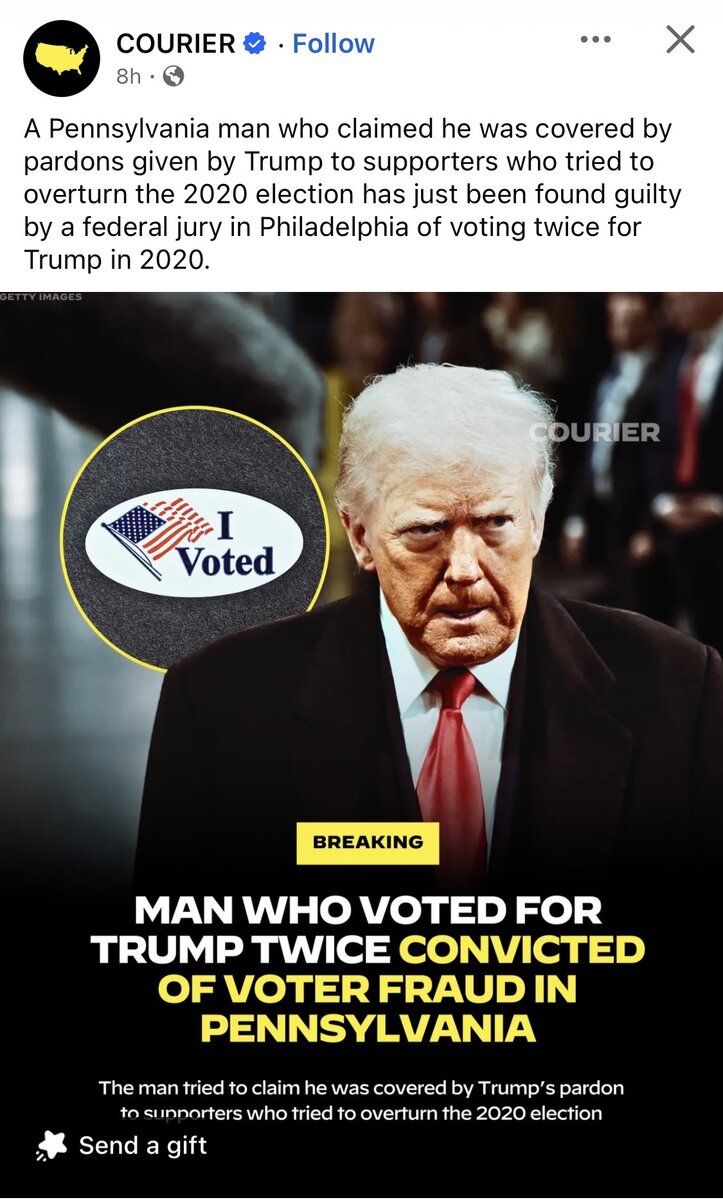Click the yellow BREAKING label
Viewport: 723px width, 1200px height.
coord(368,842)
